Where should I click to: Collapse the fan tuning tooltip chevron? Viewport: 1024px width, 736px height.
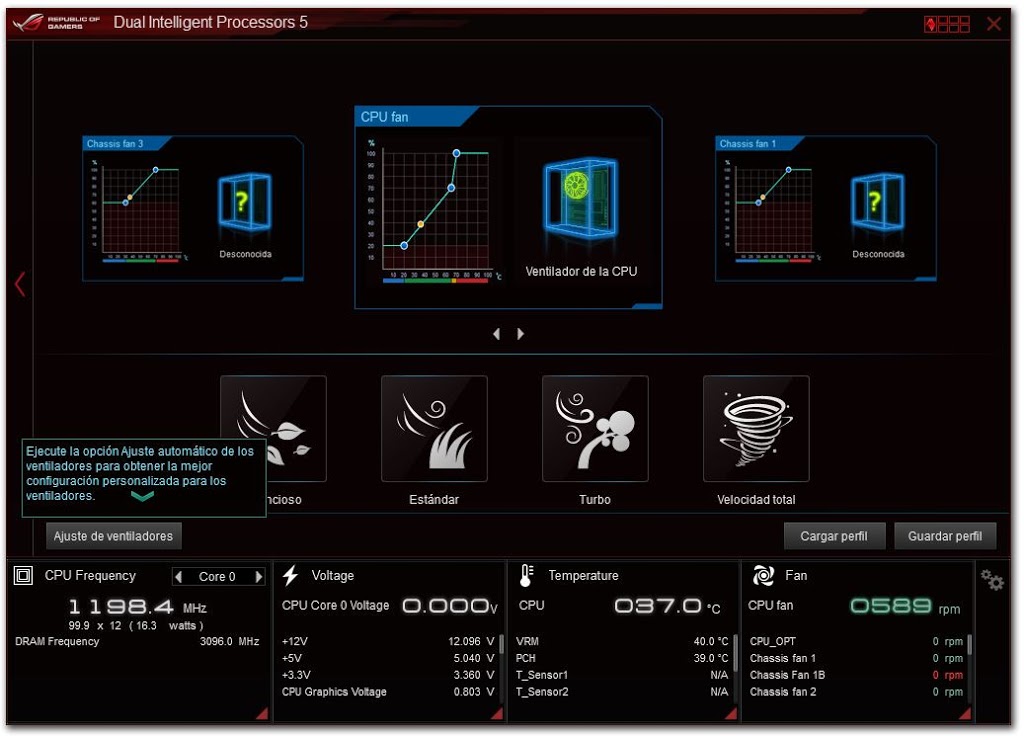click(x=143, y=496)
